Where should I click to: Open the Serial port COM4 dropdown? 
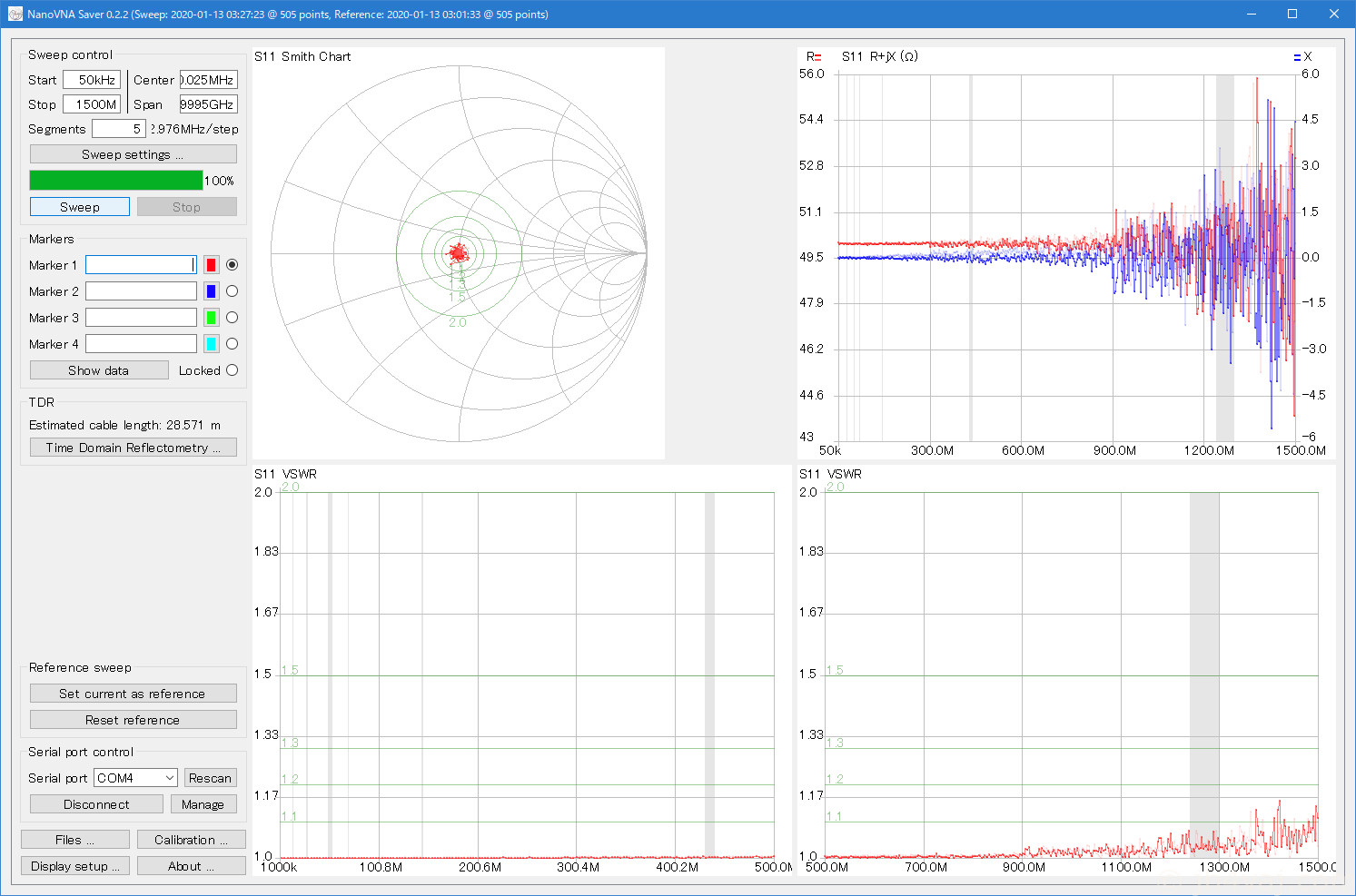point(136,778)
